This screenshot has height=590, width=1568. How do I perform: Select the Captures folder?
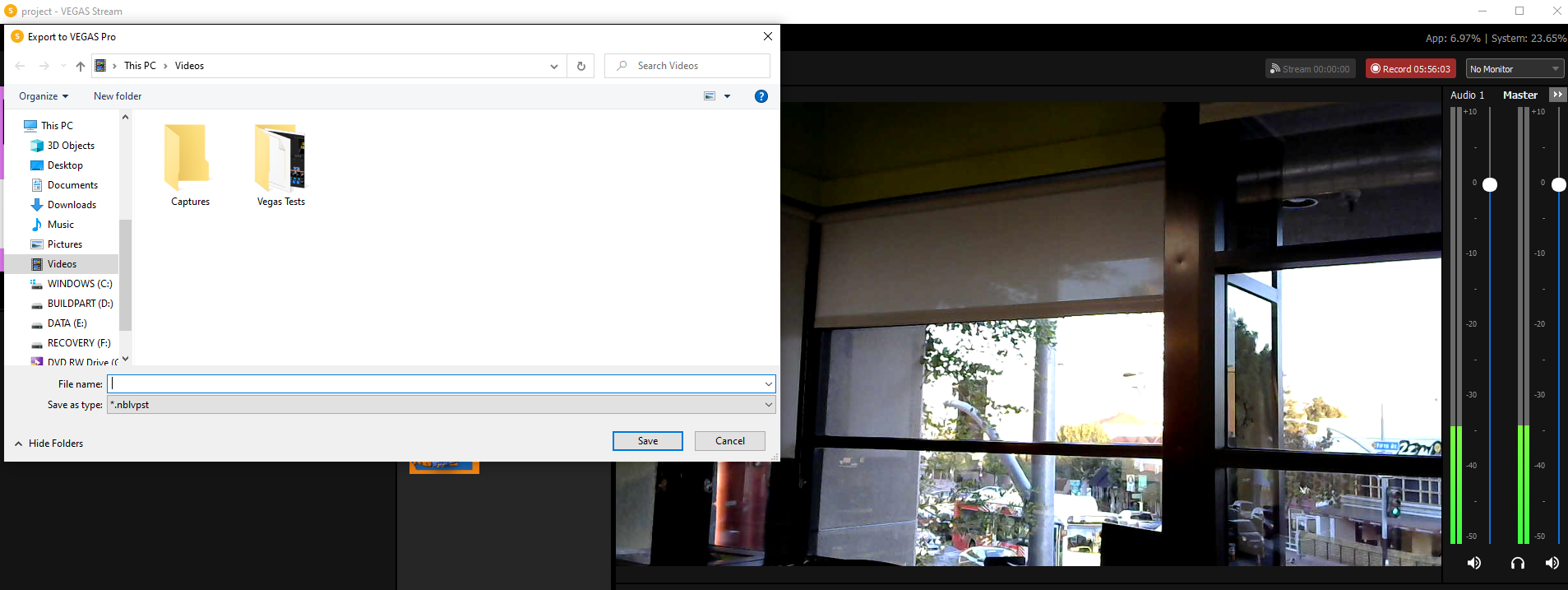[190, 165]
